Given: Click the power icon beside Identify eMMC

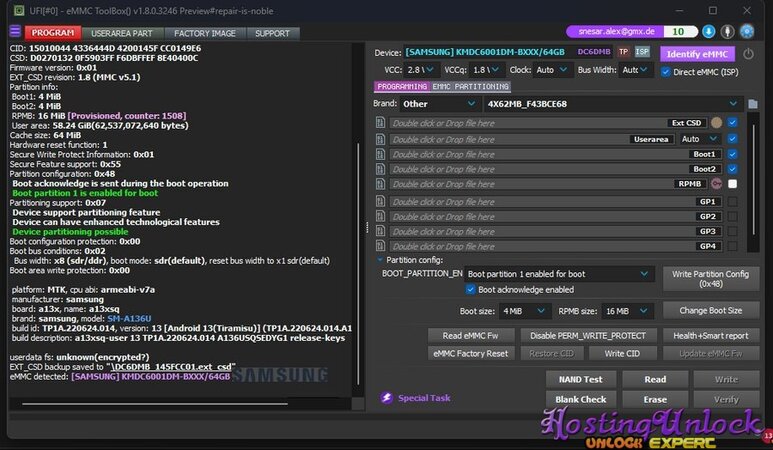Looking at the screenshot, I should pos(749,53).
